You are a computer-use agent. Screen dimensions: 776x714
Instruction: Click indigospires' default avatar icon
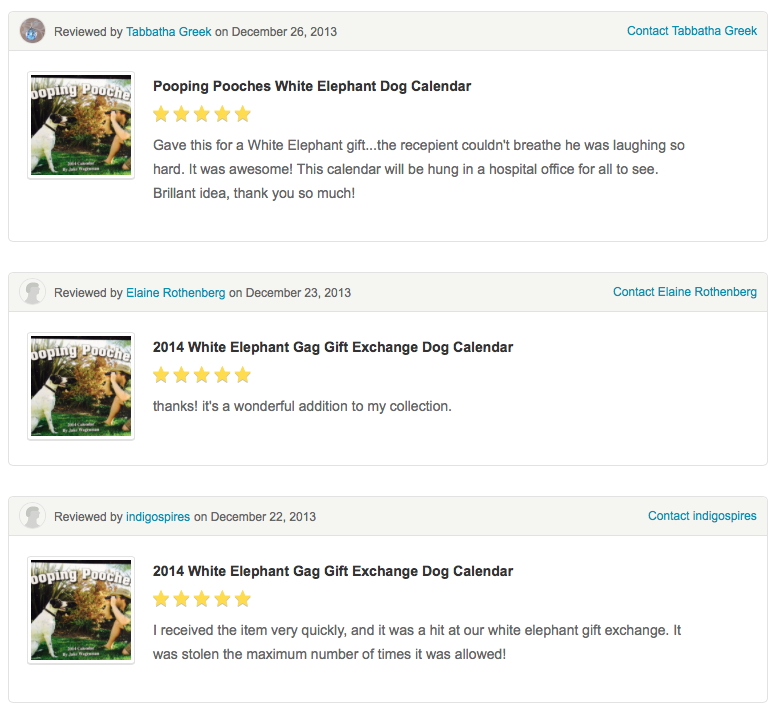(x=32, y=516)
